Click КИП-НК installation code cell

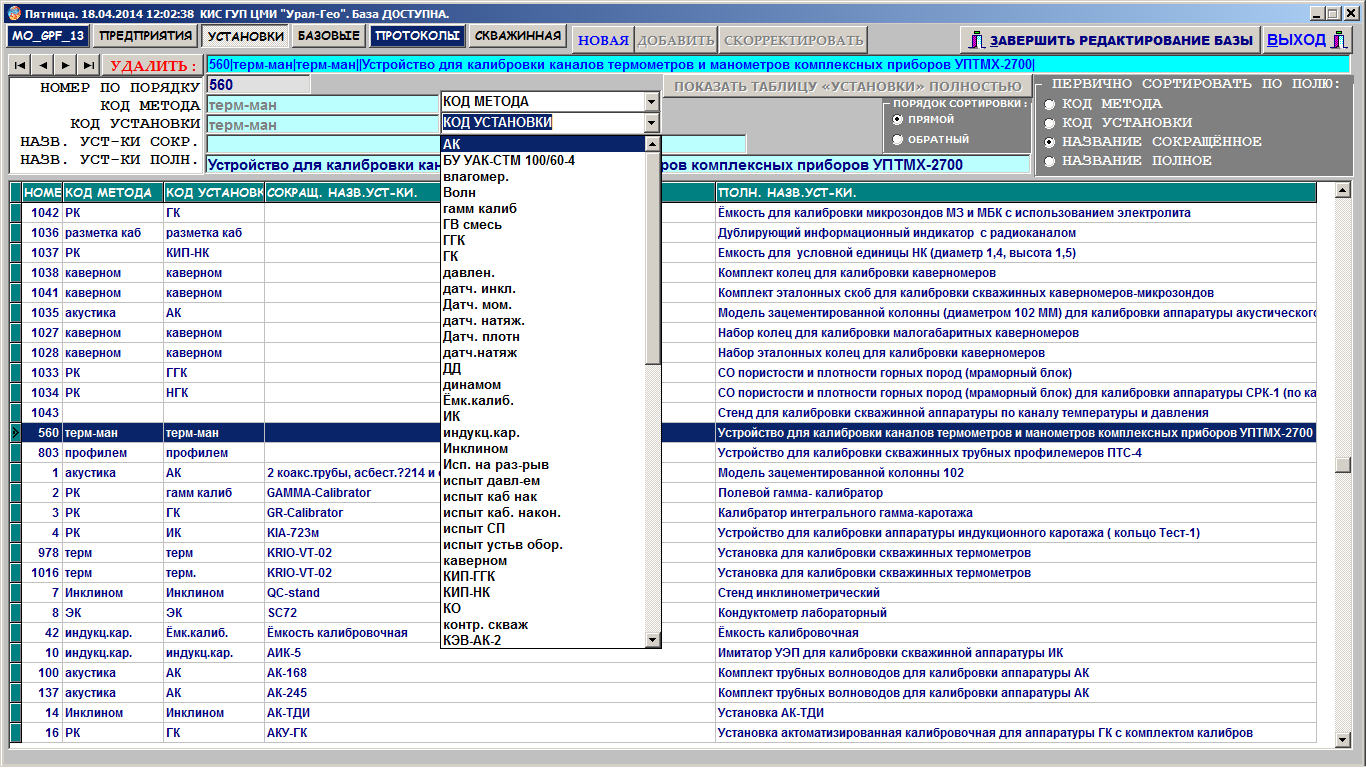point(214,253)
